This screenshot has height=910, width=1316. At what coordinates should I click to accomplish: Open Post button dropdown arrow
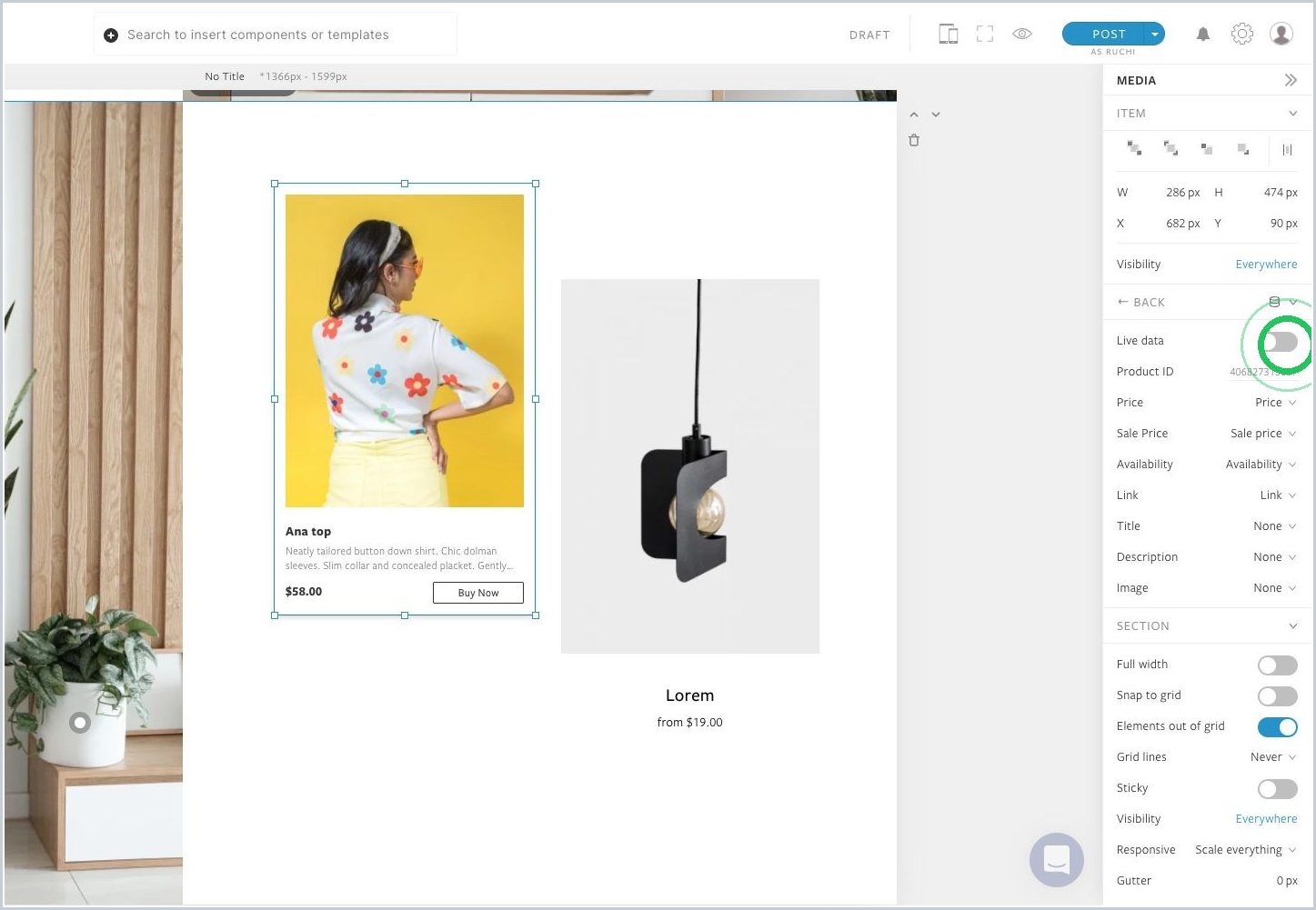tap(1154, 35)
